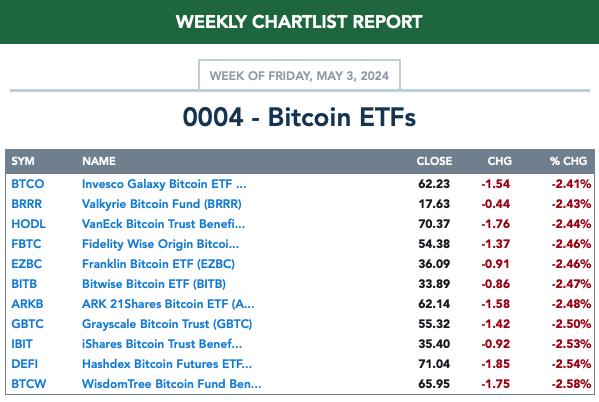Image resolution: width=599 pixels, height=402 pixels.
Task: Open the BRRR symbol link
Action: click(x=26, y=204)
